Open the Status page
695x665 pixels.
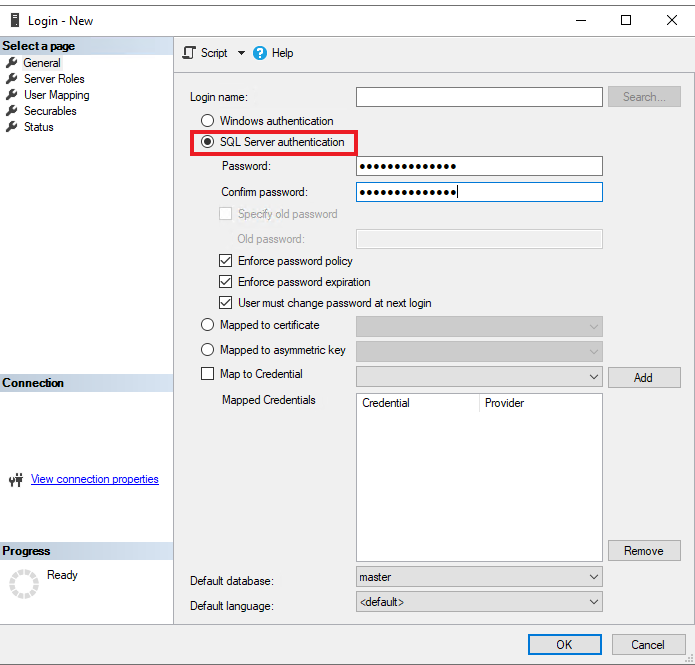point(39,127)
